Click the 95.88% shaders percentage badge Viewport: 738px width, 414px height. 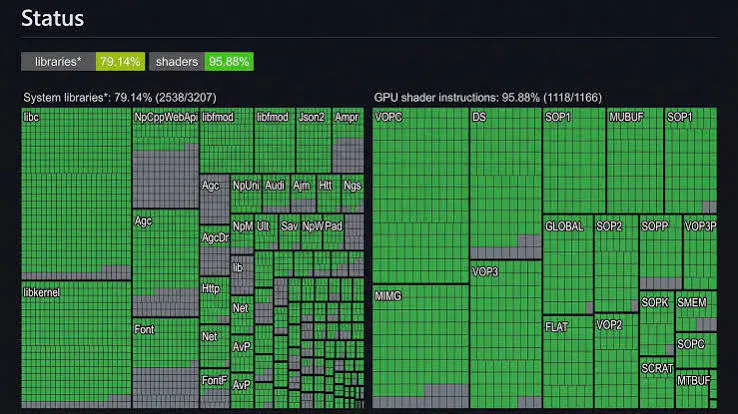point(229,62)
